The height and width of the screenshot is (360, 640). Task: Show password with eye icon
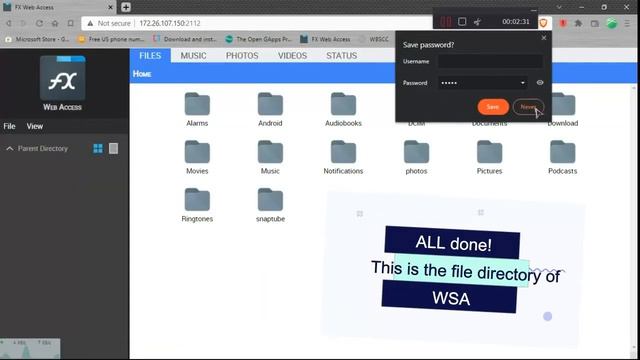click(540, 82)
